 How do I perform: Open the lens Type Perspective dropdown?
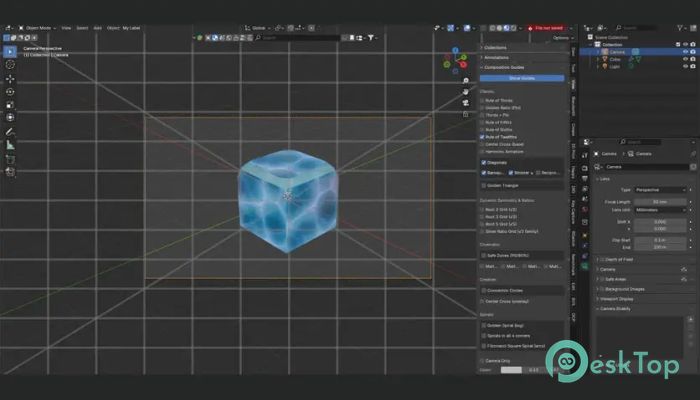point(660,190)
